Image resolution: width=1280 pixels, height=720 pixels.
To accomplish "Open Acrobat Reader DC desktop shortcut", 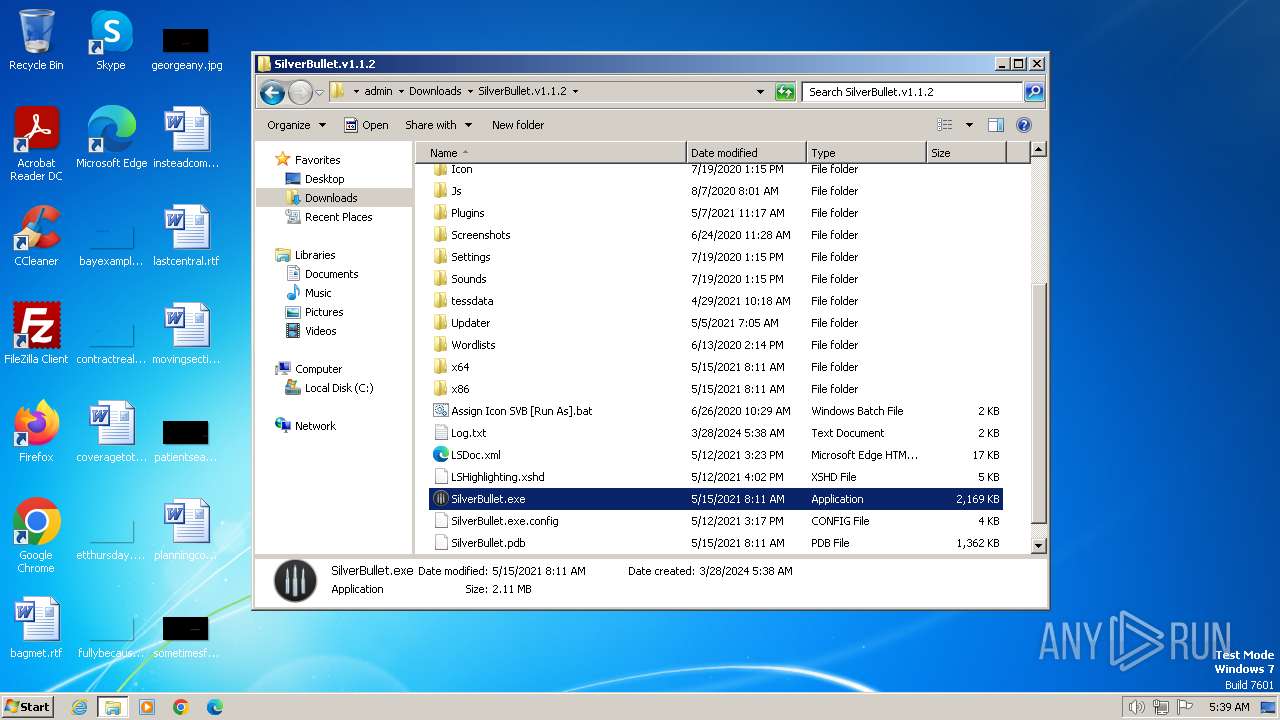I will point(36,143).
